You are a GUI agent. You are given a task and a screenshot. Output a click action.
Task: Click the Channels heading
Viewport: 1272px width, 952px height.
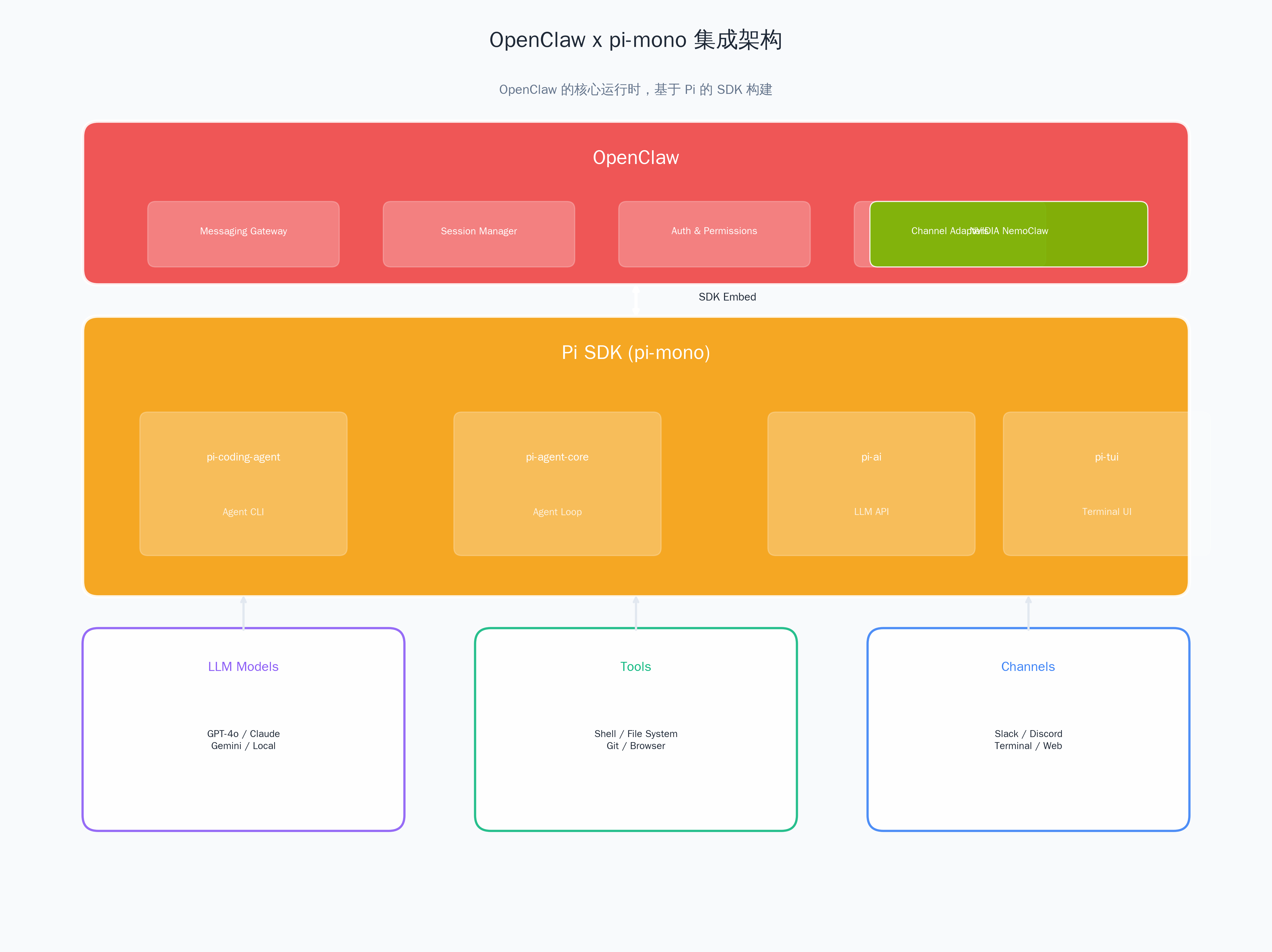tap(1028, 667)
